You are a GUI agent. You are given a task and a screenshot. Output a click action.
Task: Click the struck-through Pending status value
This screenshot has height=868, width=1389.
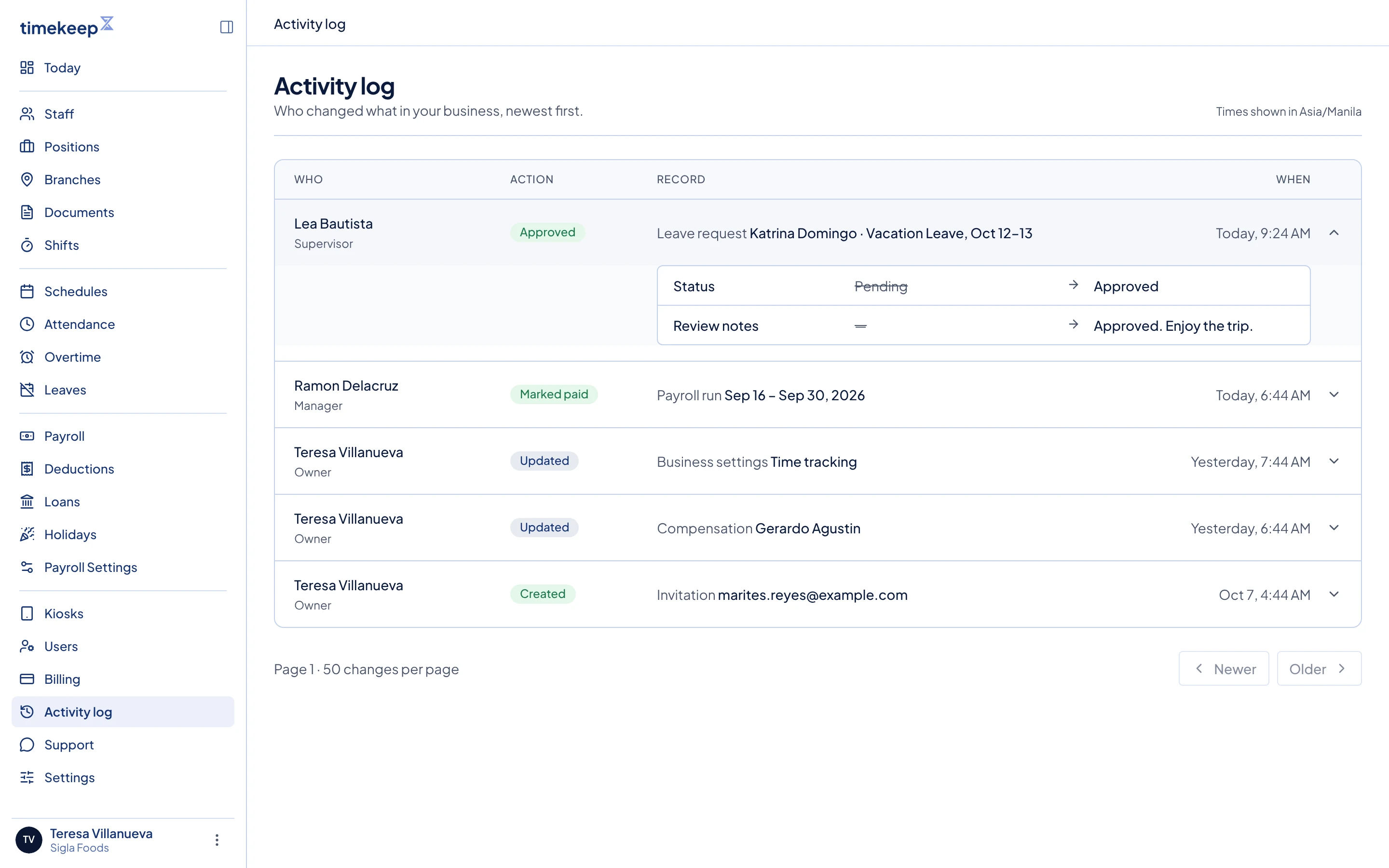tap(881, 286)
